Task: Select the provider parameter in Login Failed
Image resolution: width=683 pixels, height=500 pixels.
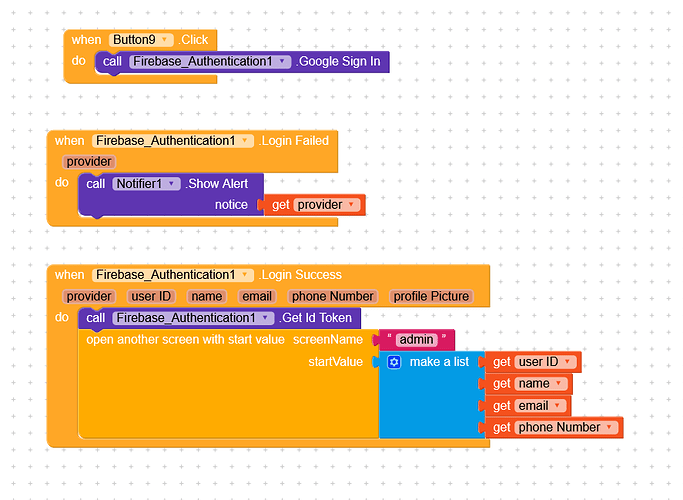Action: pos(89,162)
